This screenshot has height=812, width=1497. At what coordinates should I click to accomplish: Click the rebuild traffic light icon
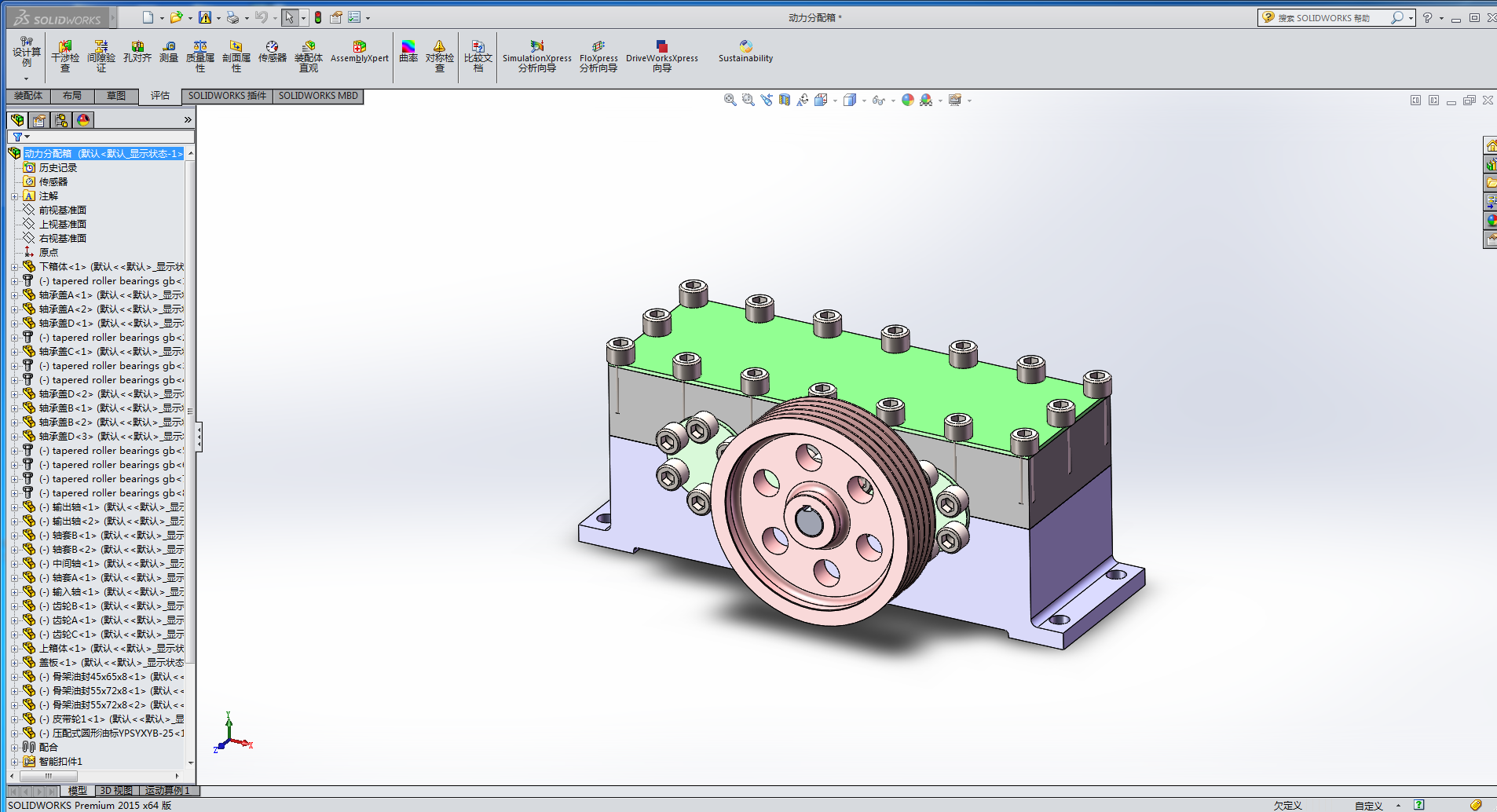[x=318, y=17]
